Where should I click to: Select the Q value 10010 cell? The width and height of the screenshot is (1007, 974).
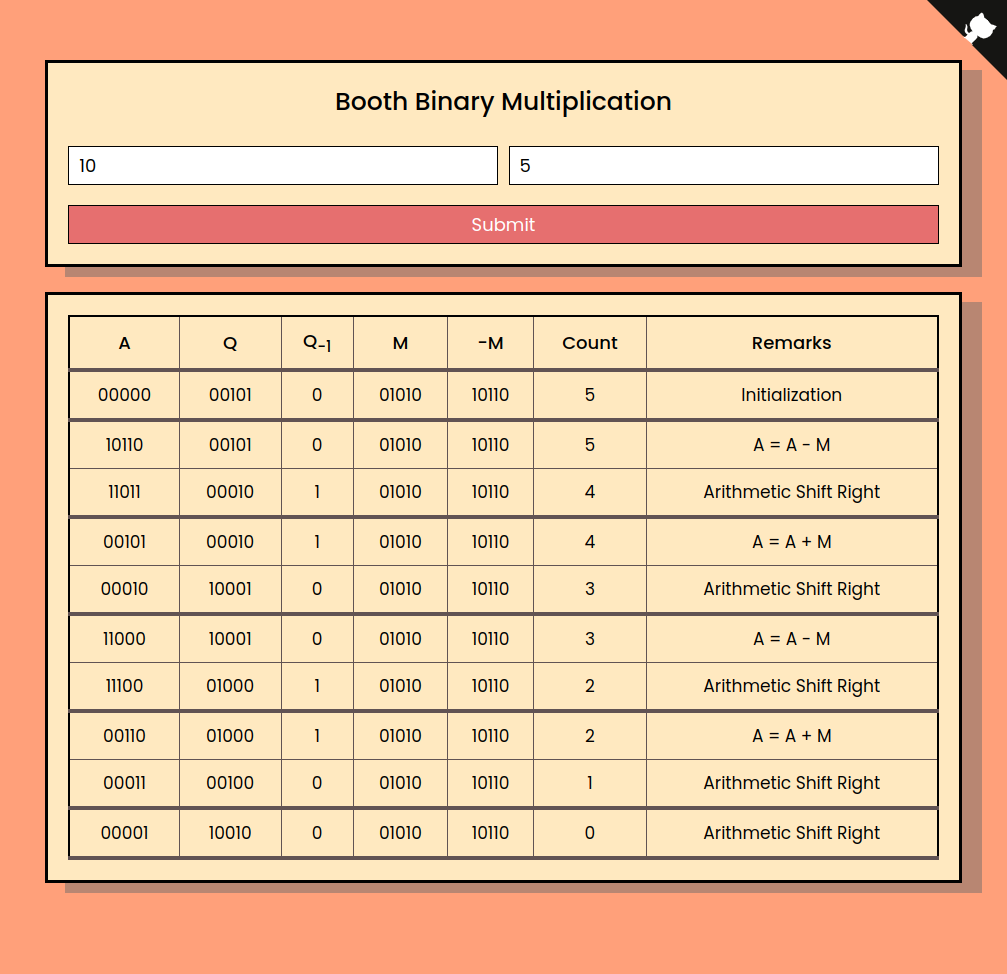[x=230, y=832]
